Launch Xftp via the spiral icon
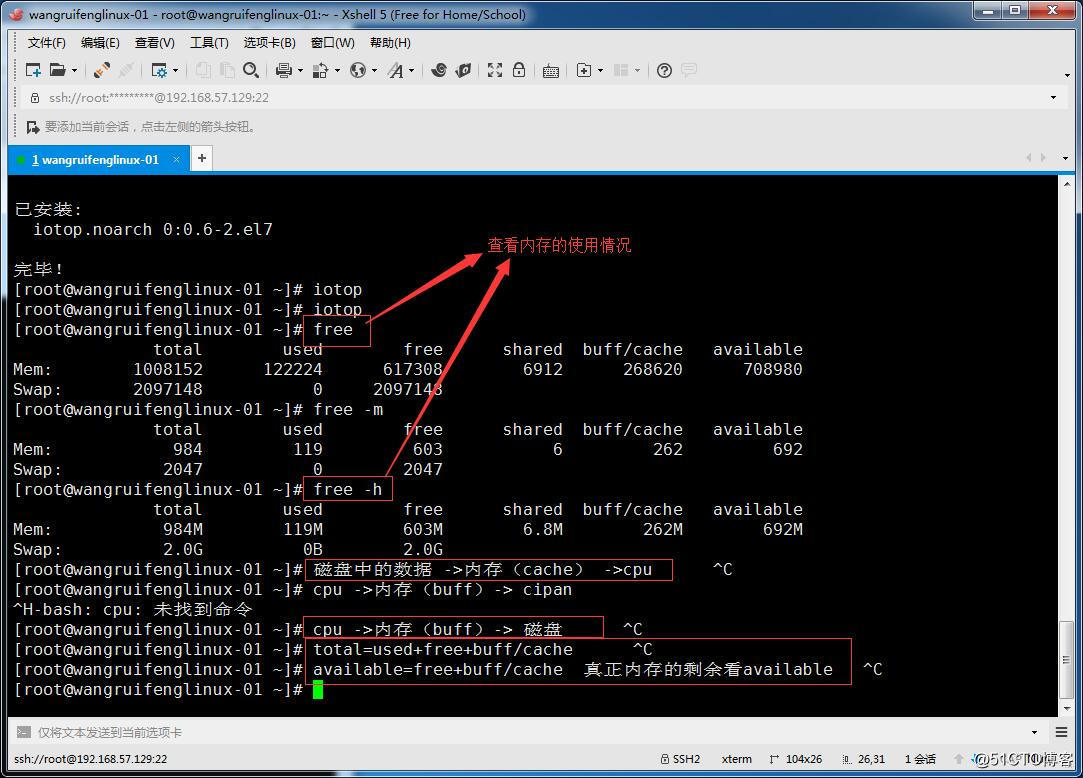Viewport: 1083px width, 778px height. 439,70
